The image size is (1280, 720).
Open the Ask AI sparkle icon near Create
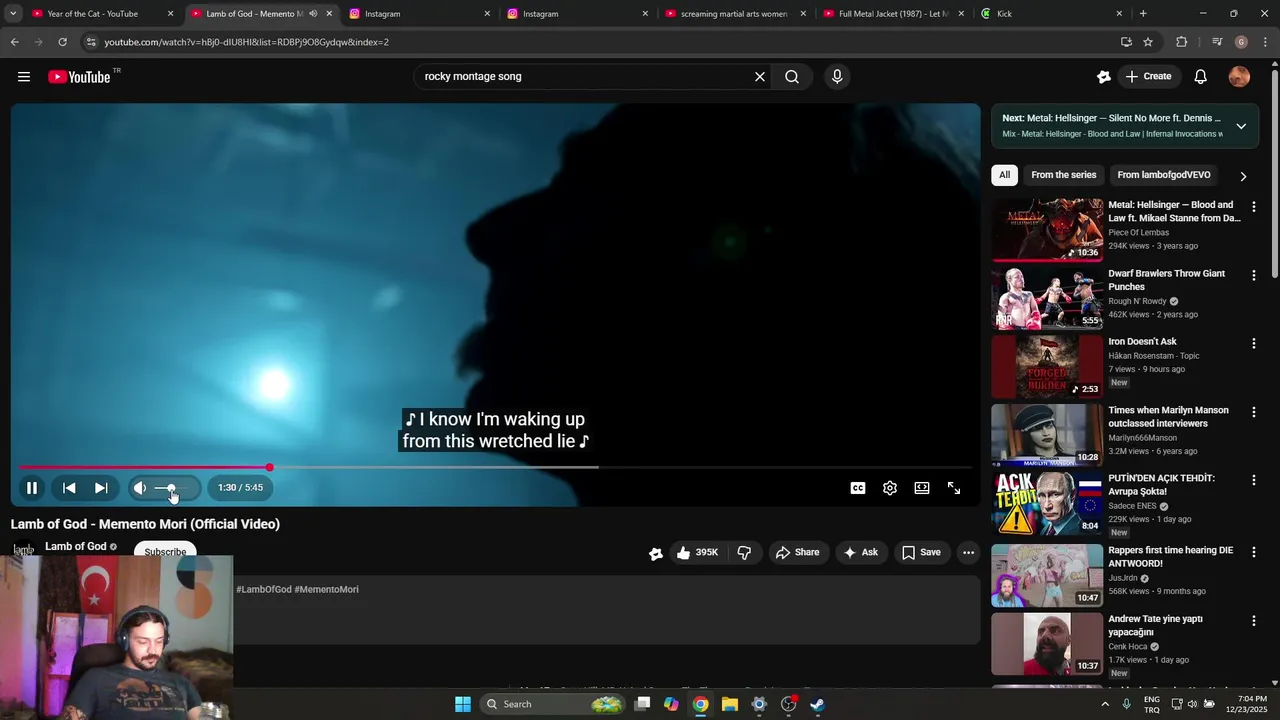click(x=1103, y=77)
